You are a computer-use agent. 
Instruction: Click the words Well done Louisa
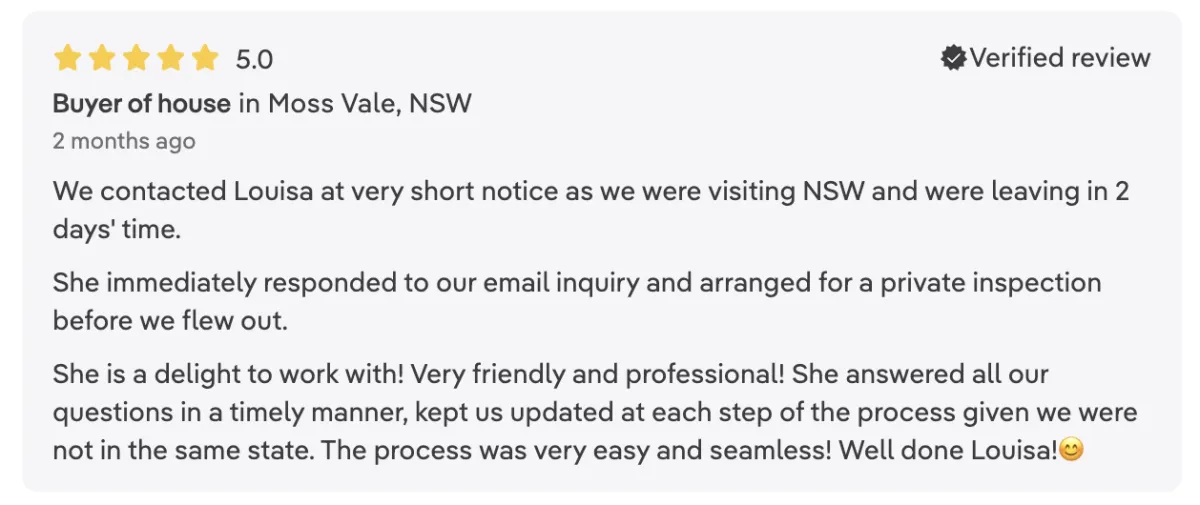pos(947,450)
